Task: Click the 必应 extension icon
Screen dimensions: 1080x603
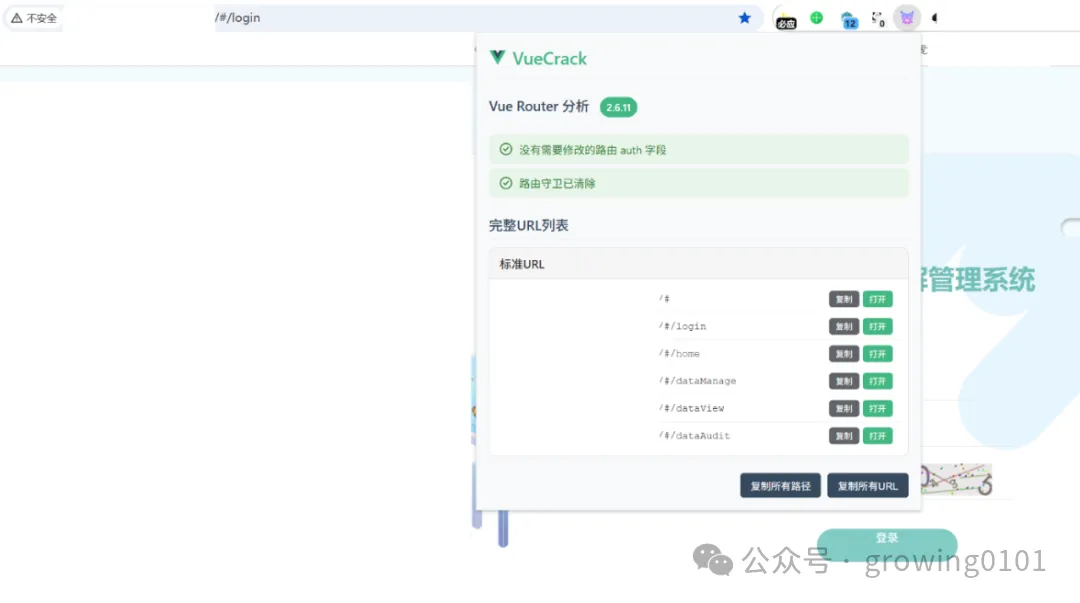Action: (x=784, y=17)
